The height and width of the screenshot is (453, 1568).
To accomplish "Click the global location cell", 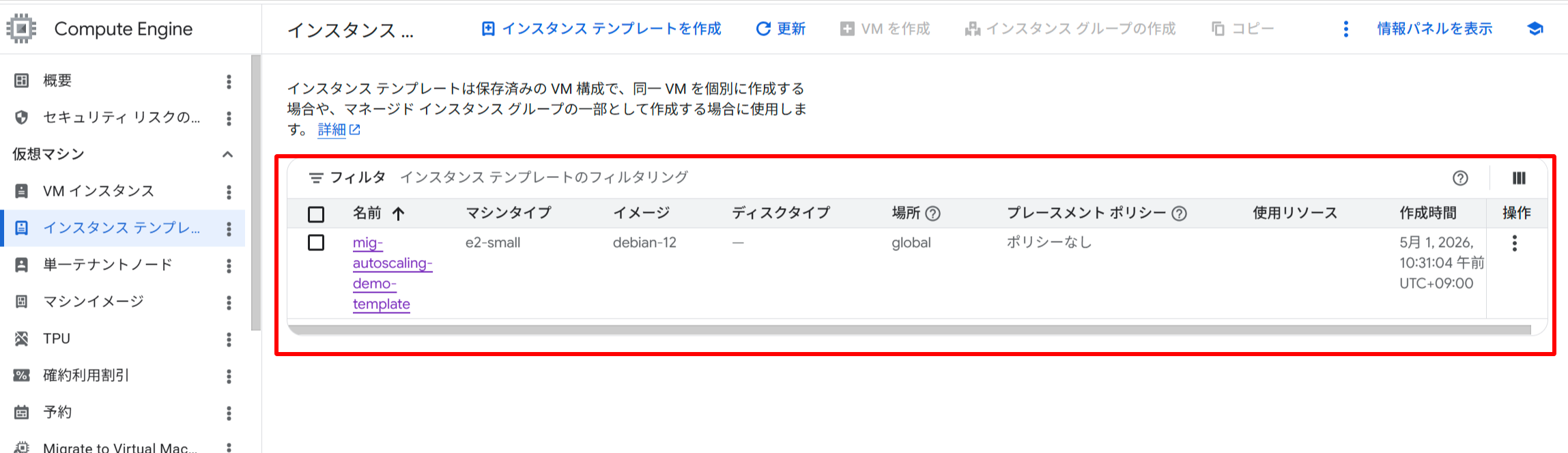I will pyautogui.click(x=911, y=243).
